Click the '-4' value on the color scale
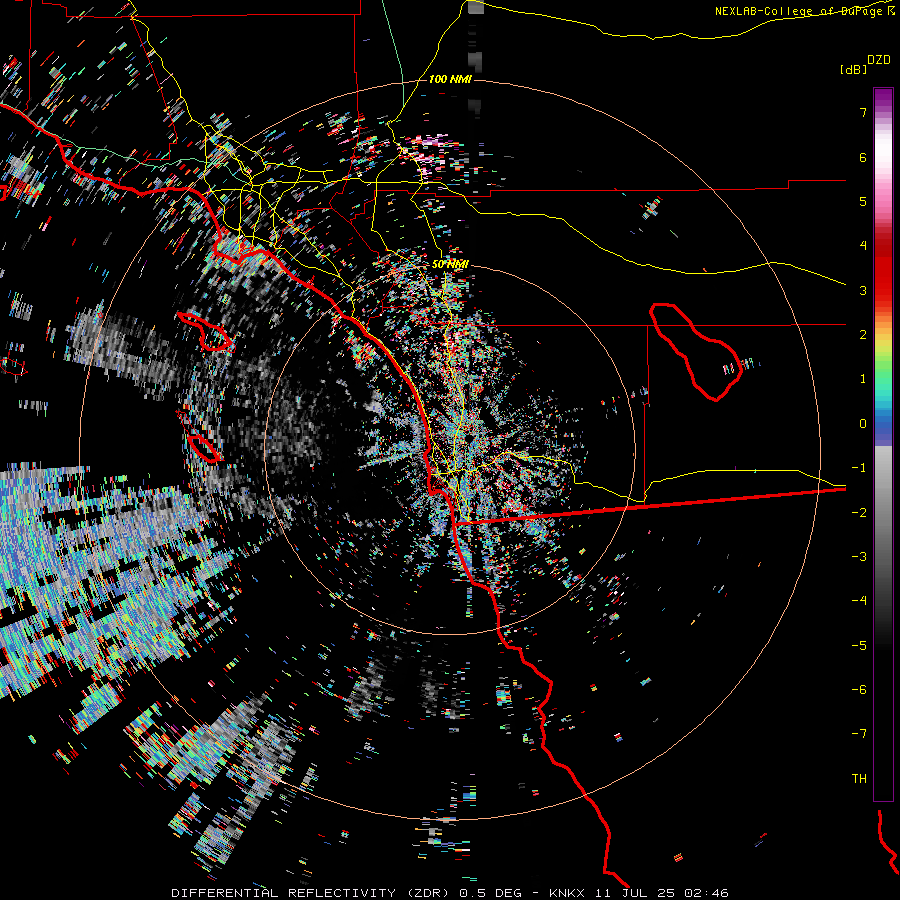This screenshot has height=900, width=900. [x=859, y=601]
